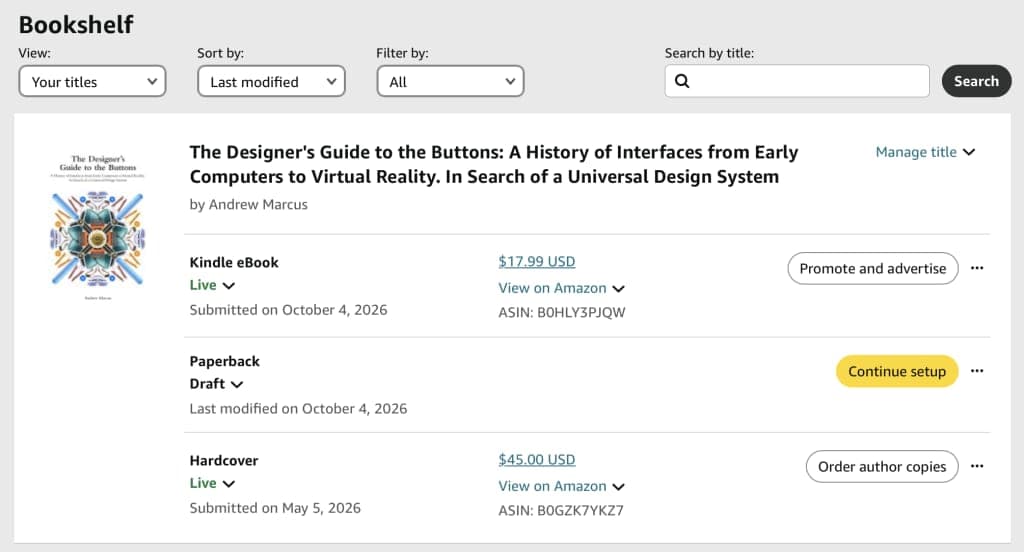Open the Sort by 'Last modified' dropdown

pyautogui.click(x=271, y=82)
